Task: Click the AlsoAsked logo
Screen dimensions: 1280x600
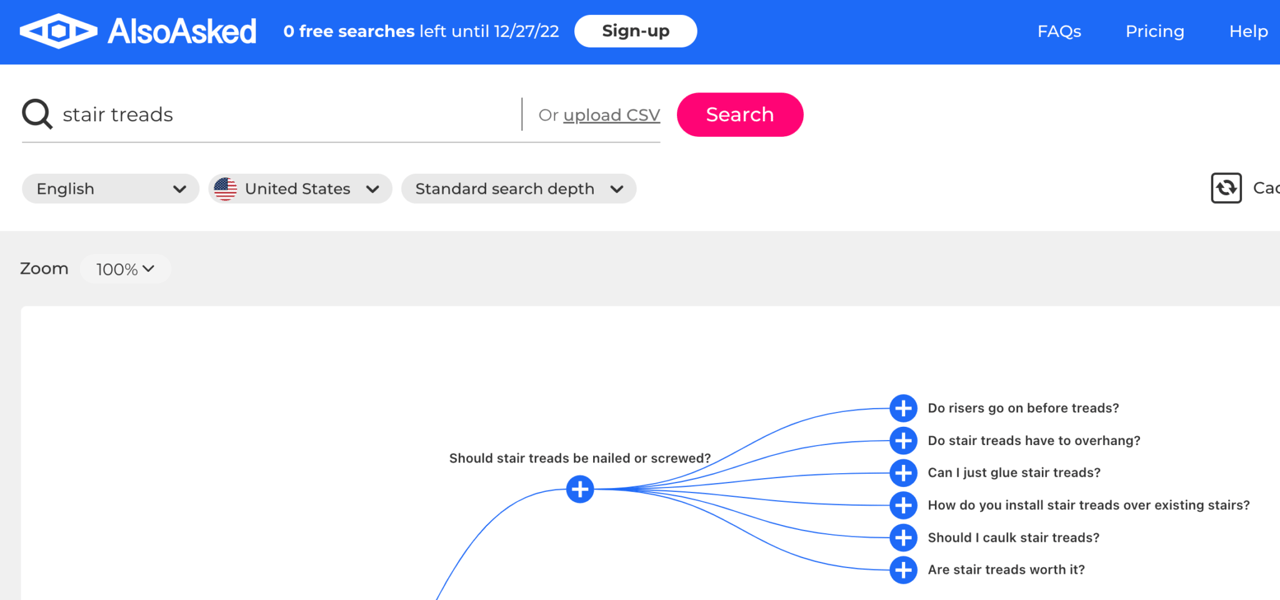Action: click(x=136, y=30)
